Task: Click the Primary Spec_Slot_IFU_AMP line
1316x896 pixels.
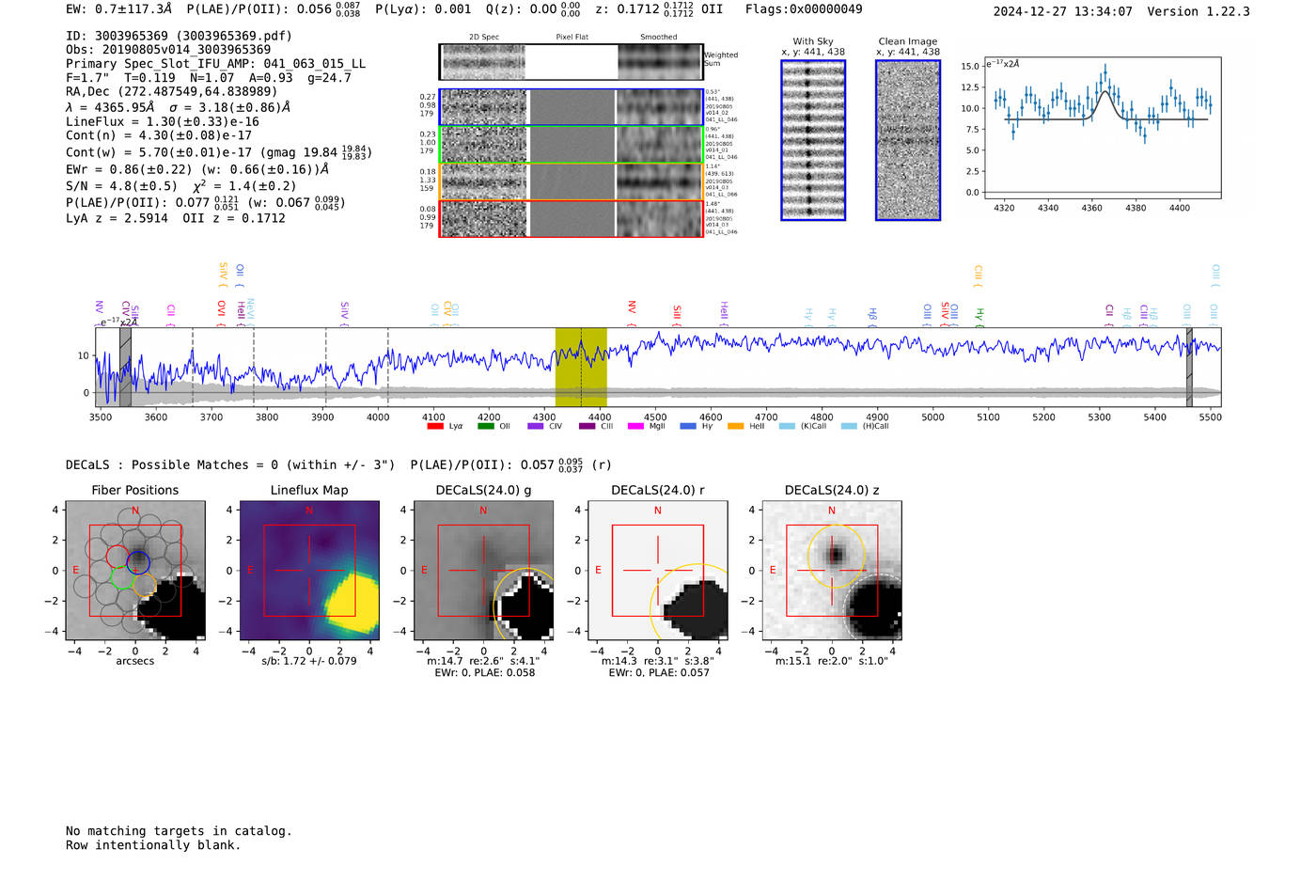Action: 216,64
